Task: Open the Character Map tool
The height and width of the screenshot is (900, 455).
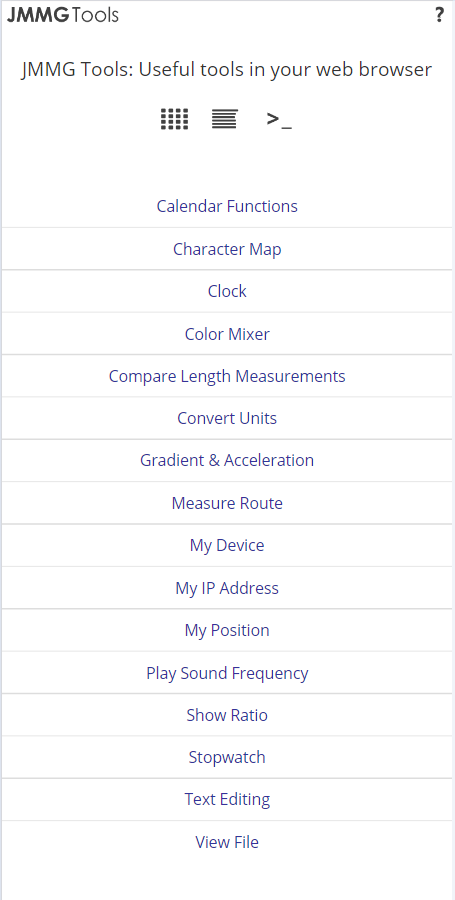Action: (x=227, y=249)
